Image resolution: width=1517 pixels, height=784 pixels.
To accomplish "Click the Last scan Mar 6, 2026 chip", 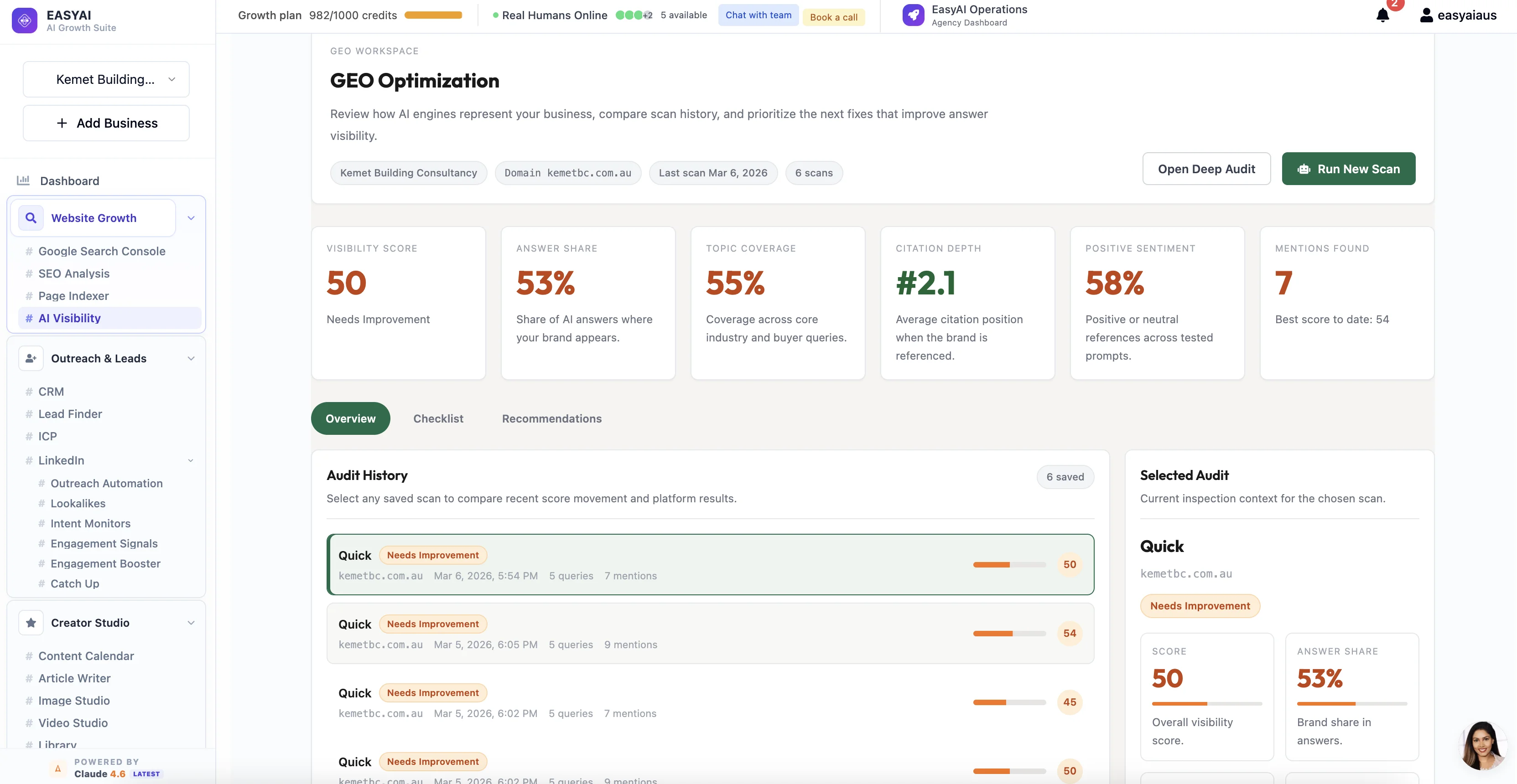I will tap(713, 173).
